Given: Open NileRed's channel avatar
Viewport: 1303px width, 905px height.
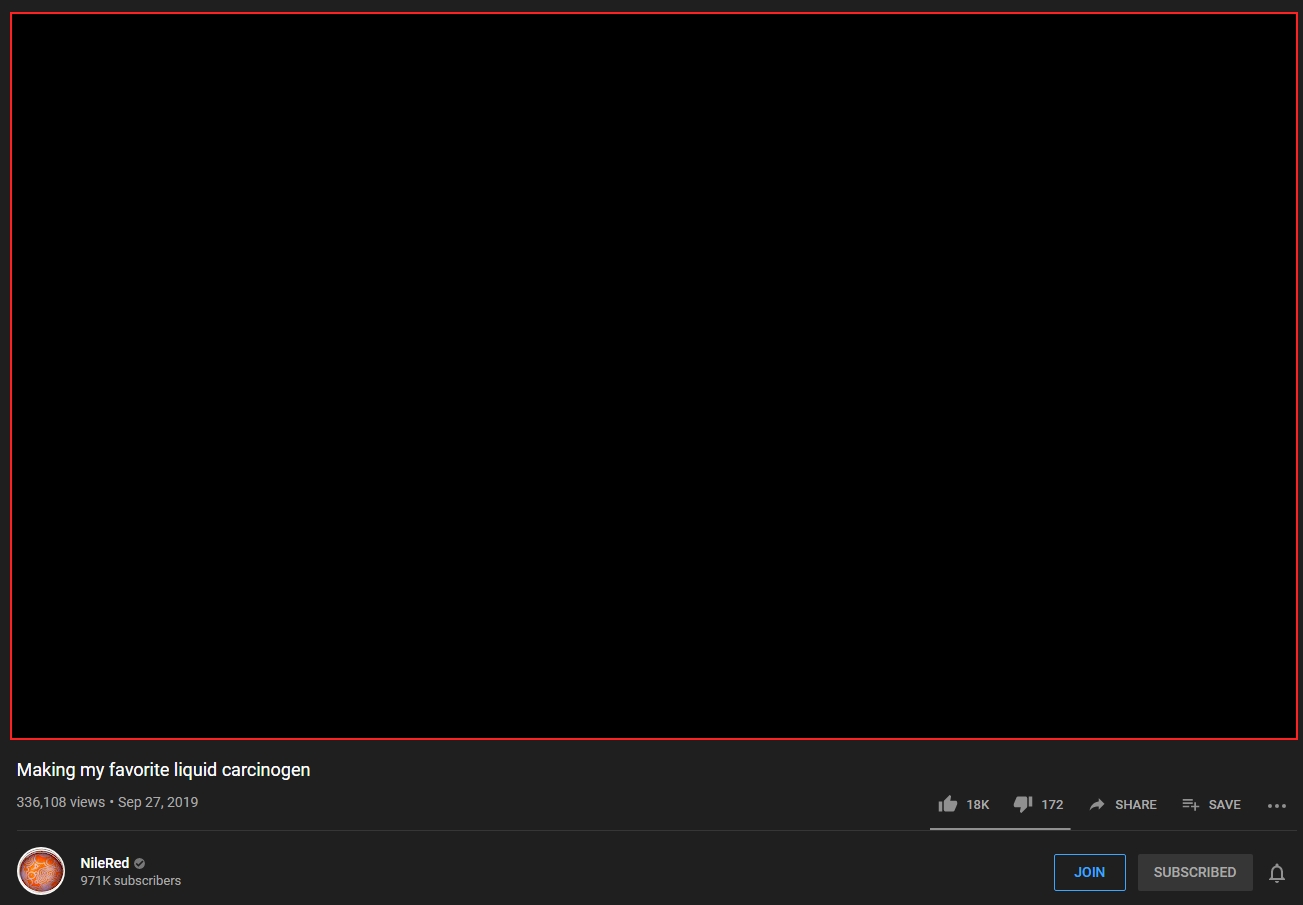Looking at the screenshot, I should tap(41, 871).
